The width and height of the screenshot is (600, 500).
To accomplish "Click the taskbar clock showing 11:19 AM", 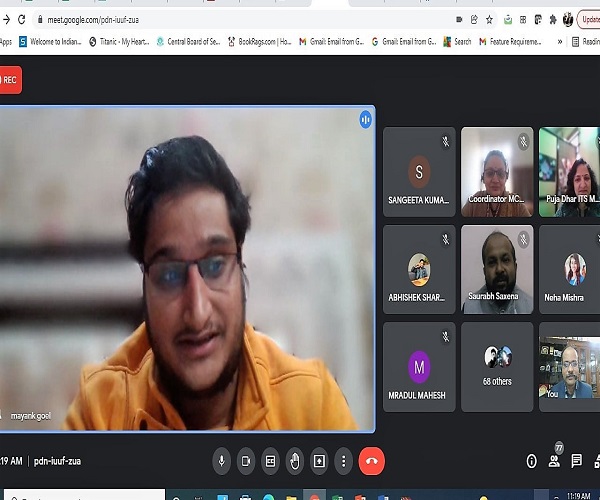I will (x=578, y=496).
